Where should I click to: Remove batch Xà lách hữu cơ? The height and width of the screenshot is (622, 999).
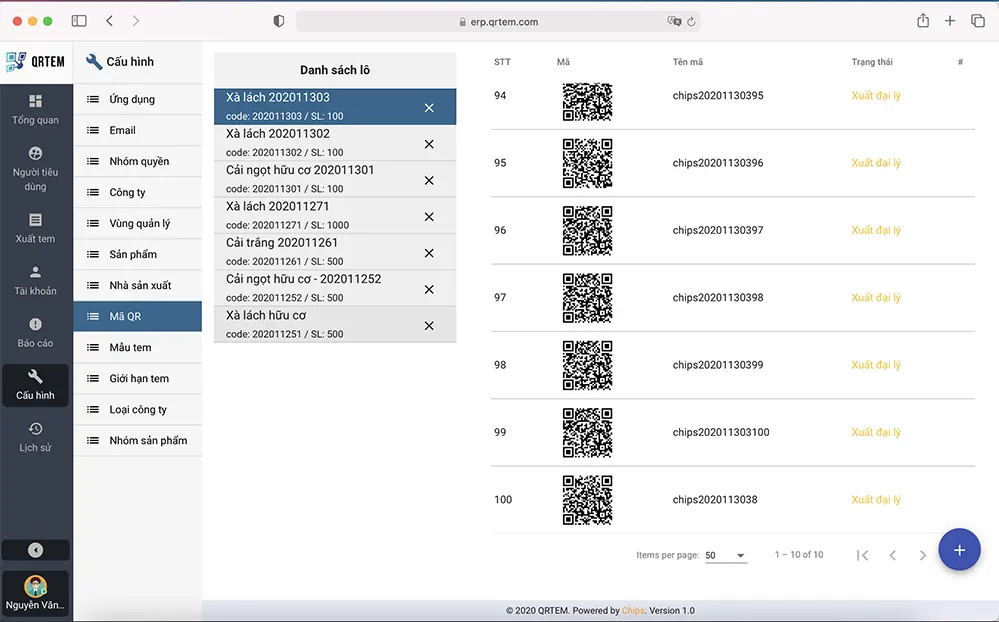click(429, 326)
